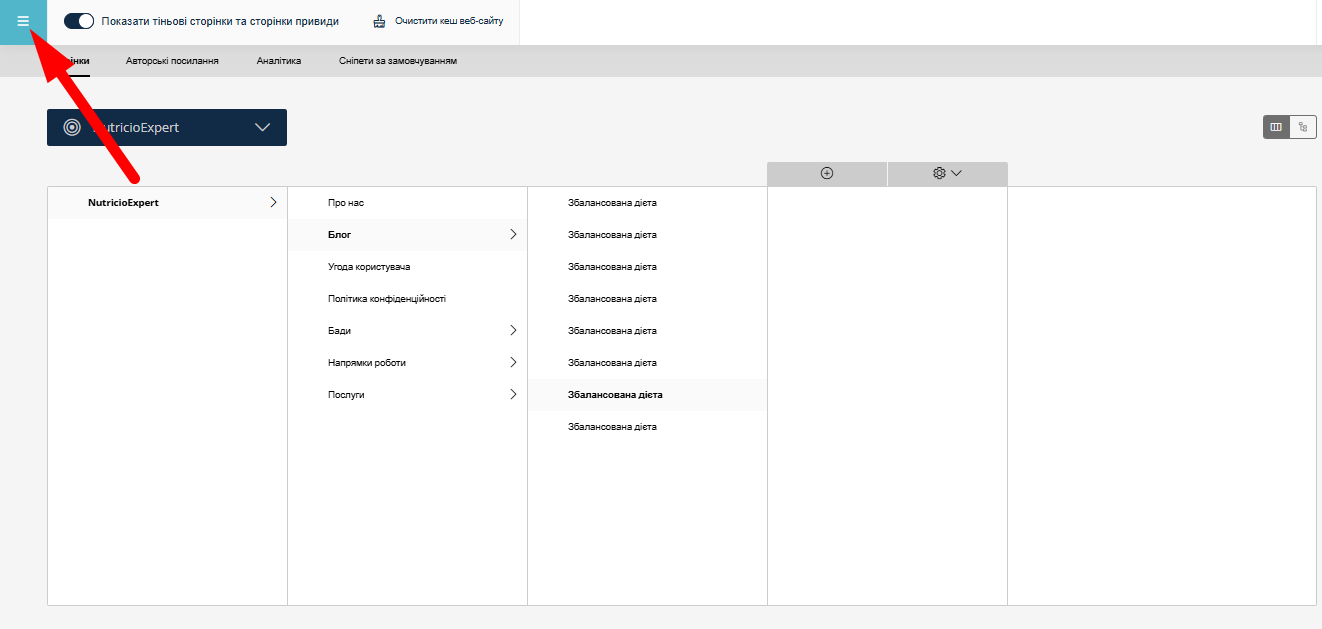The width and height of the screenshot is (1322, 629).
Task: Expand the Напрямки роботи chevron
Action: pos(513,363)
